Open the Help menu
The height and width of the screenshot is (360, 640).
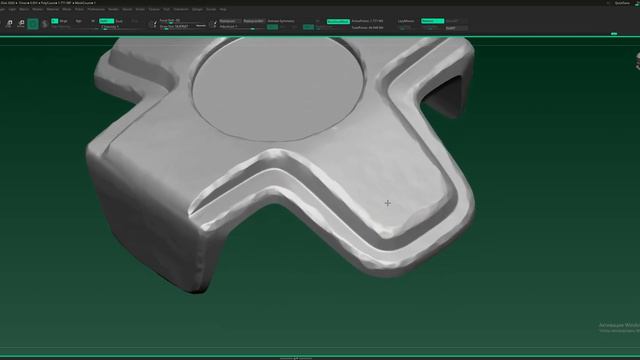coord(223,9)
